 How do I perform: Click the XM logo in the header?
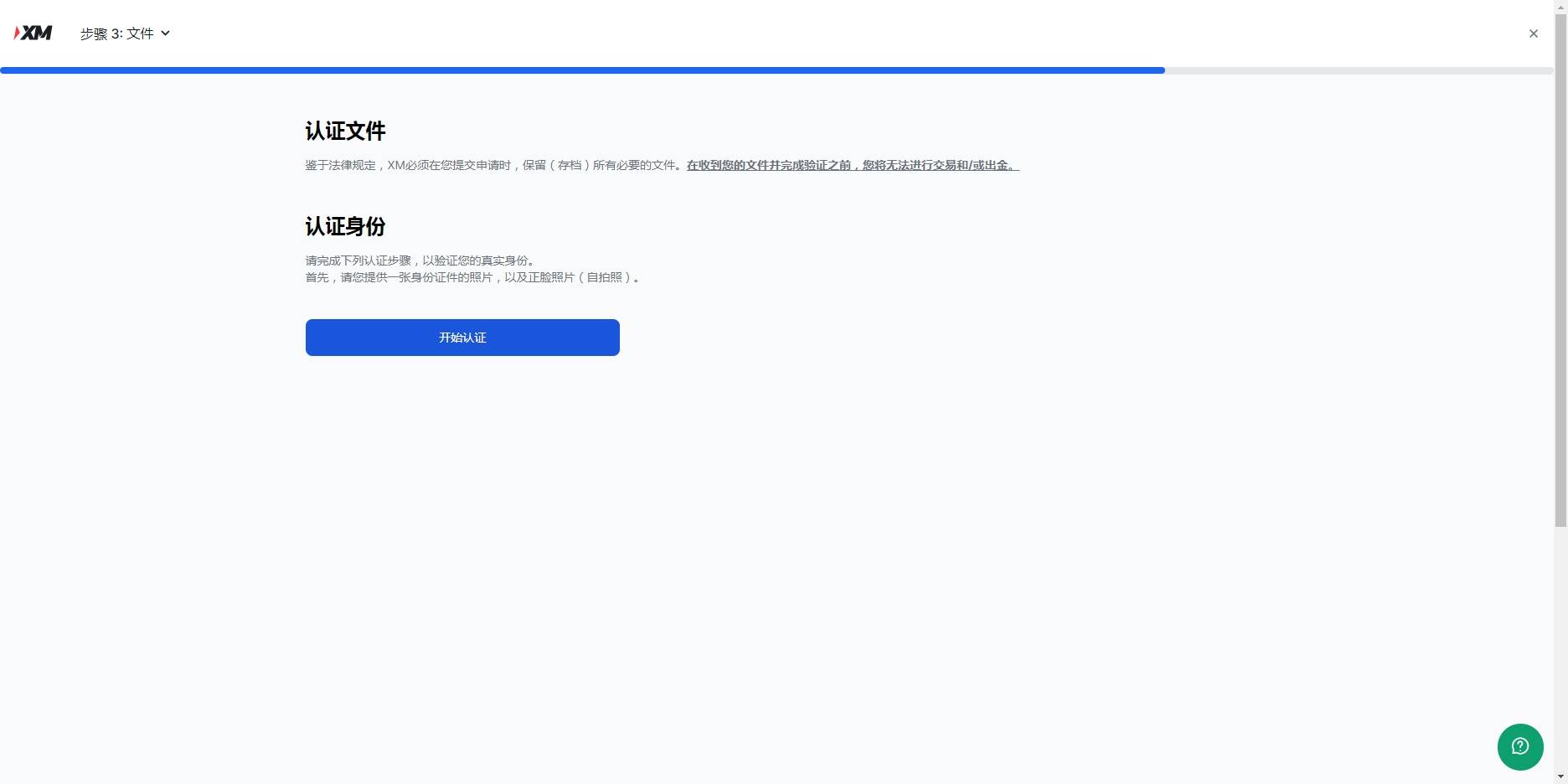33,33
